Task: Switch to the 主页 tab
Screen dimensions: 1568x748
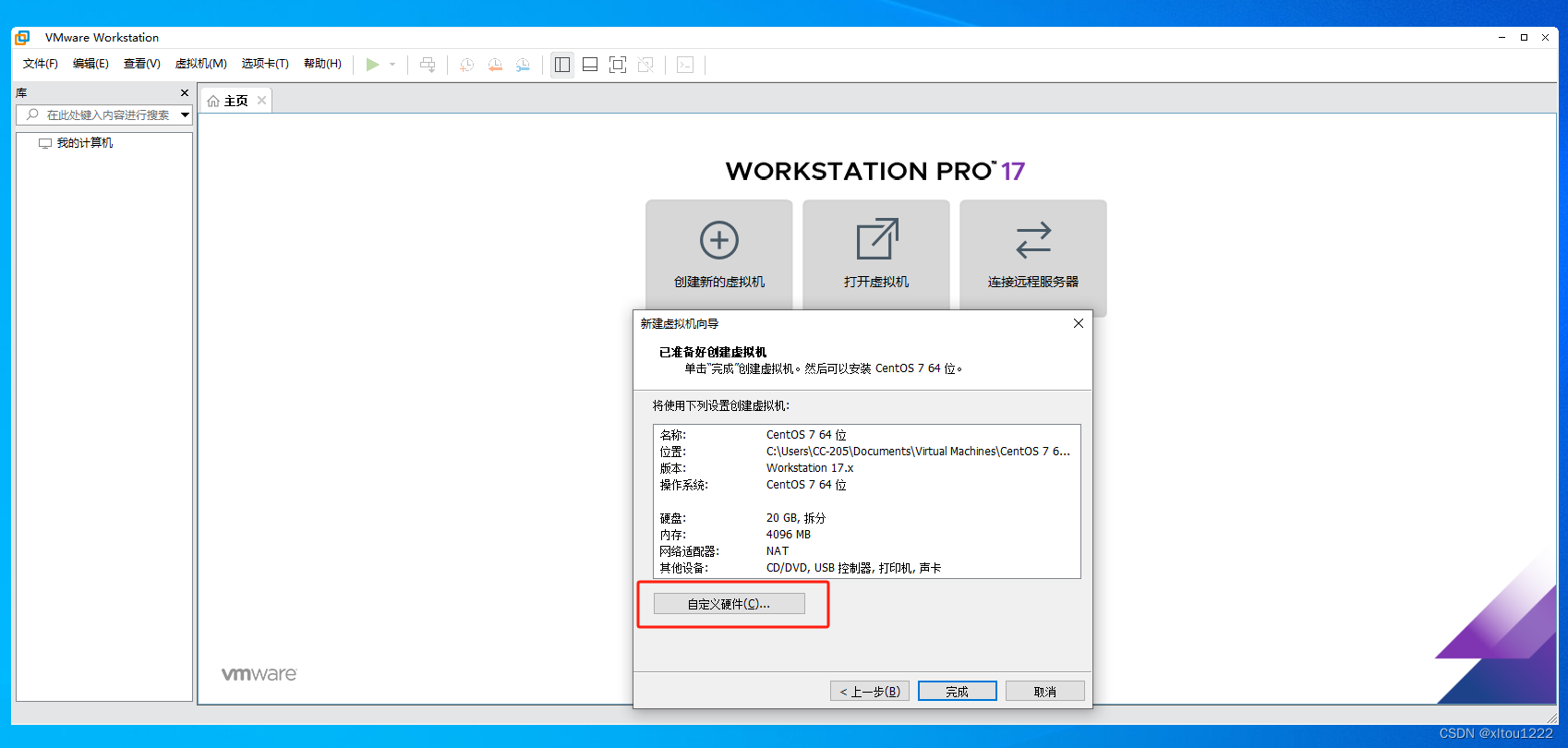Action: tap(235, 101)
